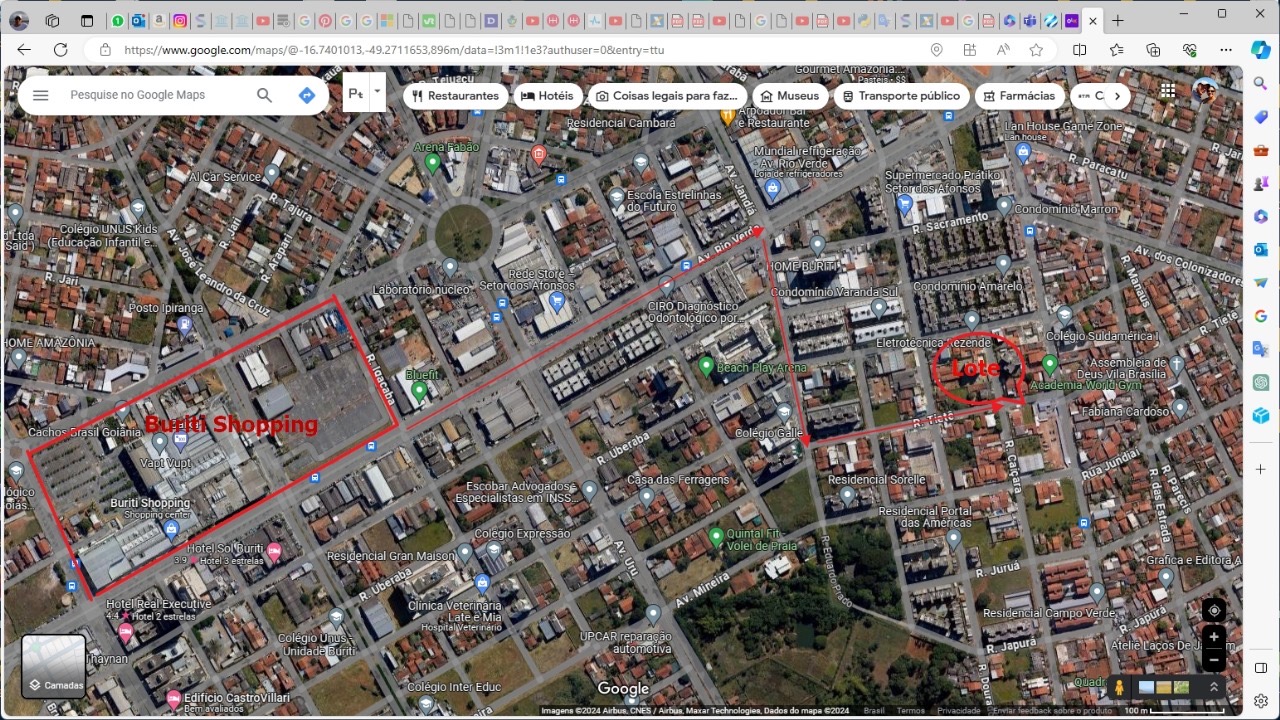The height and width of the screenshot is (720, 1280).
Task: Click the Hotéis filter button
Action: [x=547, y=96]
